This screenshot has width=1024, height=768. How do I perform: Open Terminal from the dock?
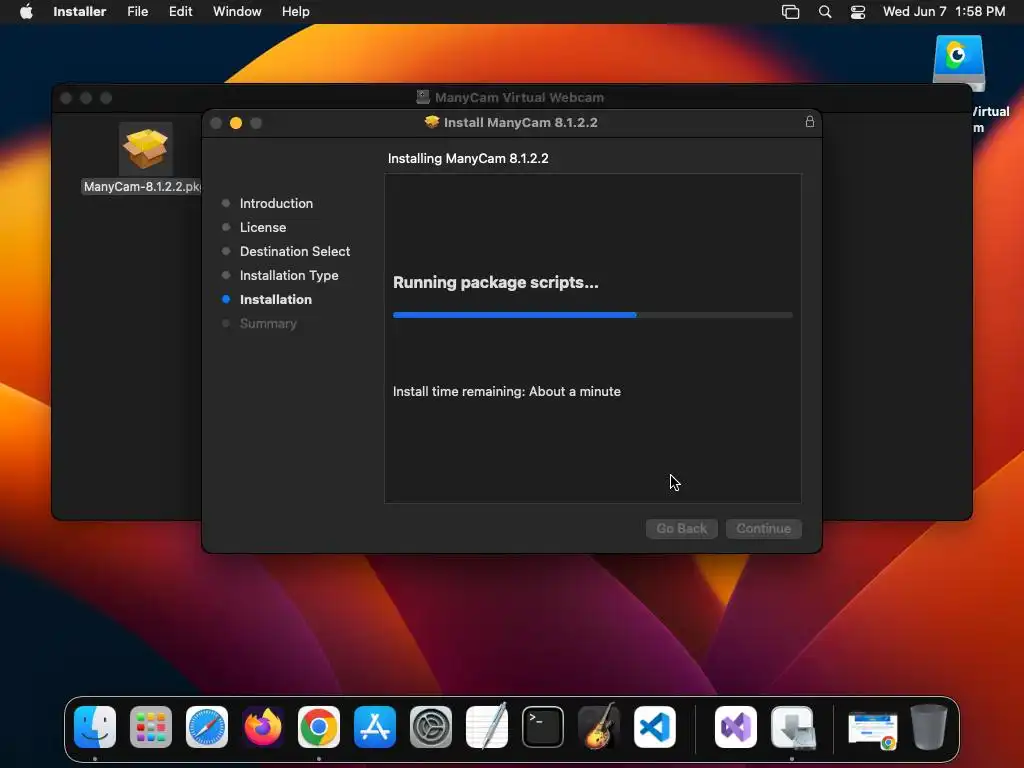click(543, 727)
